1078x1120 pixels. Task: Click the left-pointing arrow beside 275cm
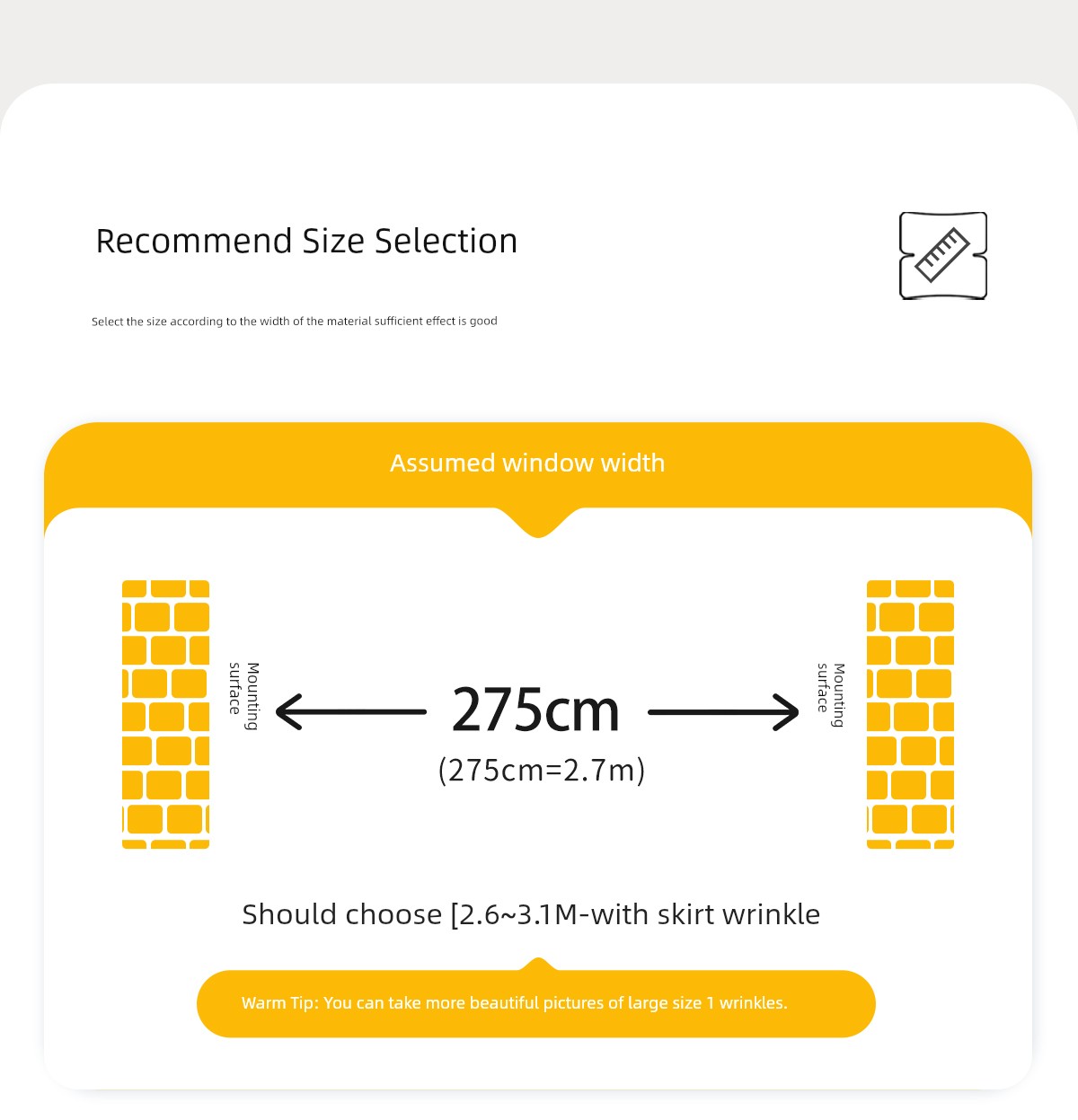pyautogui.click(x=350, y=711)
